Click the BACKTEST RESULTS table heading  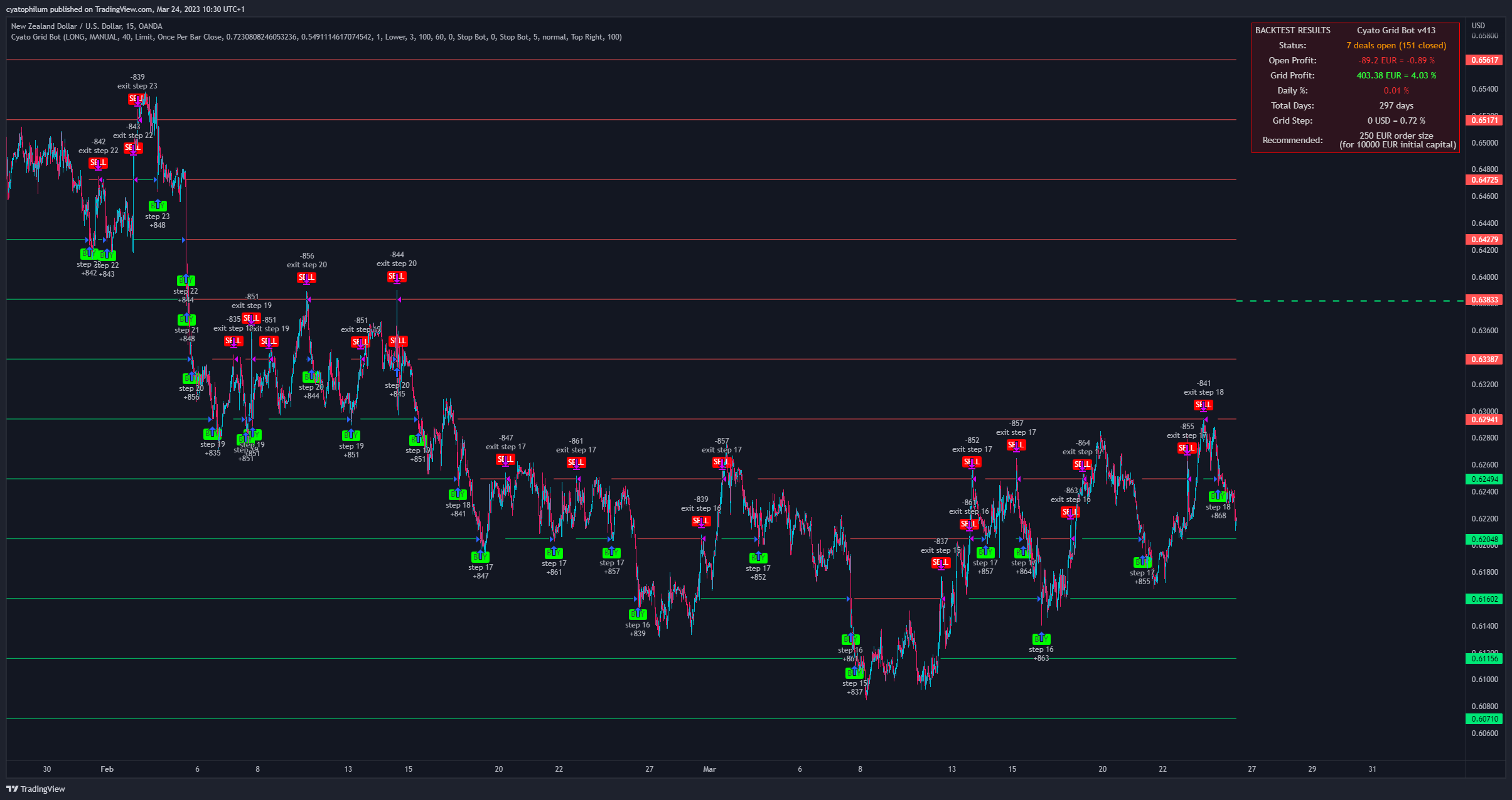[1292, 30]
